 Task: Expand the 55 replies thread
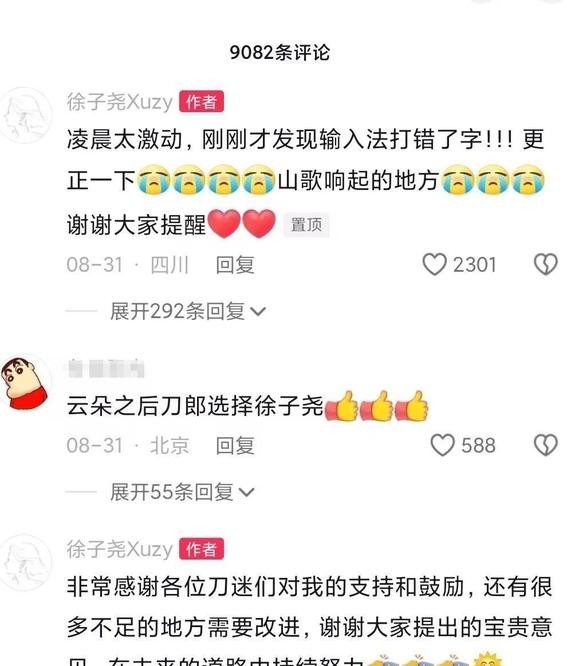(x=182, y=492)
